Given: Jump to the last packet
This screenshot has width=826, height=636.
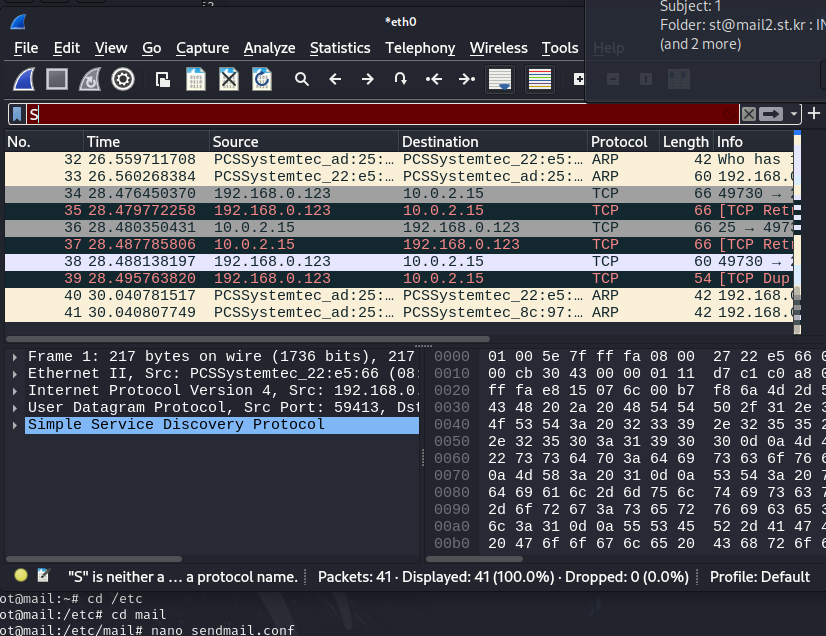Looking at the screenshot, I should [x=467, y=80].
